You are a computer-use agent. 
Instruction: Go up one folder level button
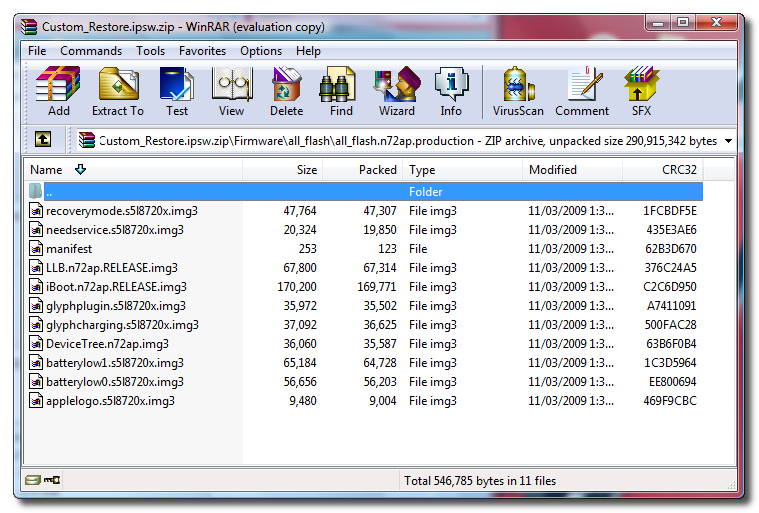[43, 141]
